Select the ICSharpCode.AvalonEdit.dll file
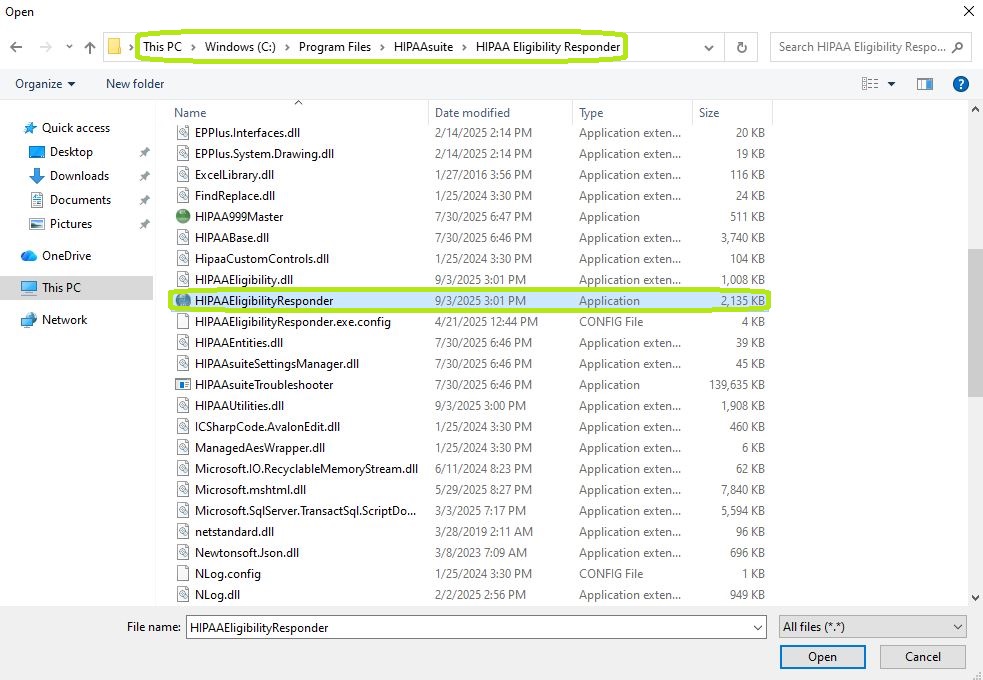The height and width of the screenshot is (680, 983). click(x=267, y=427)
